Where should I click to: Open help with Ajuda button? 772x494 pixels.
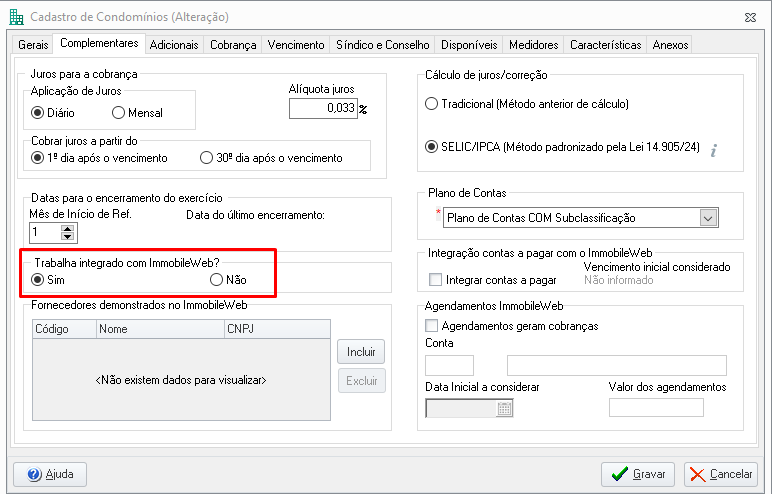50,474
